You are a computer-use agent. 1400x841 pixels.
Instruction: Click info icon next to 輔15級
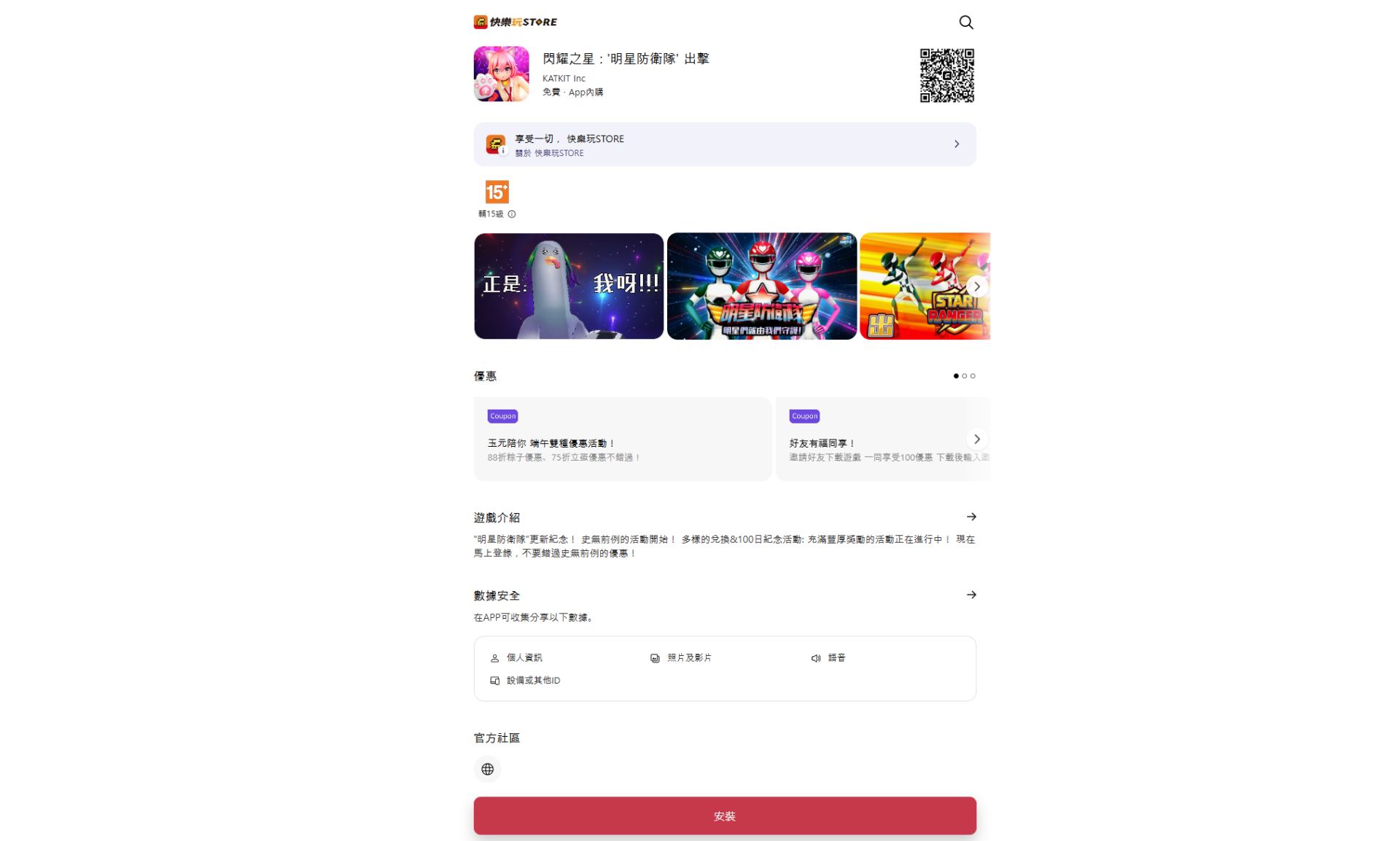512,214
